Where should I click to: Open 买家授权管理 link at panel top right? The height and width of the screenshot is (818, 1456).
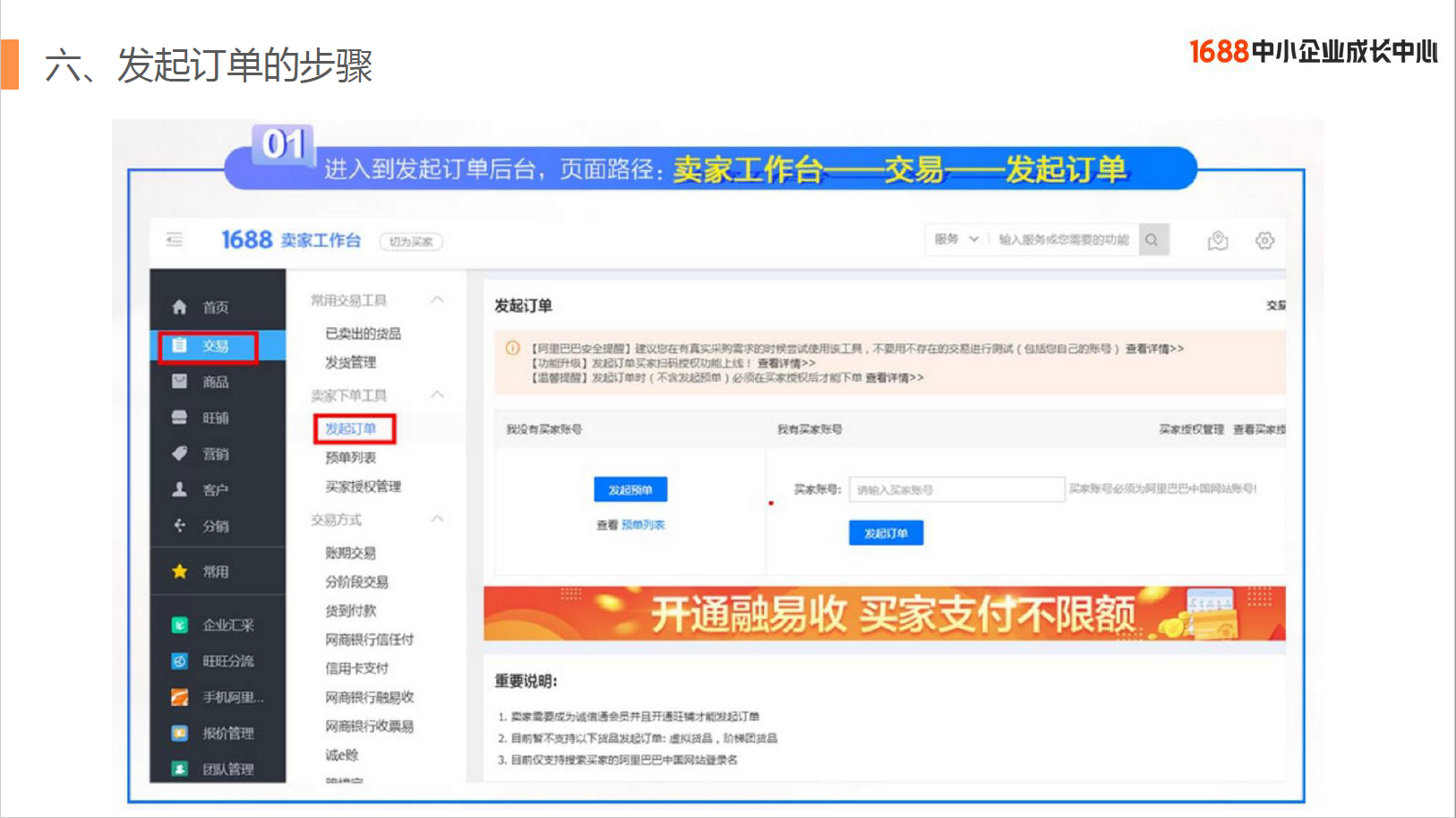(x=1192, y=429)
